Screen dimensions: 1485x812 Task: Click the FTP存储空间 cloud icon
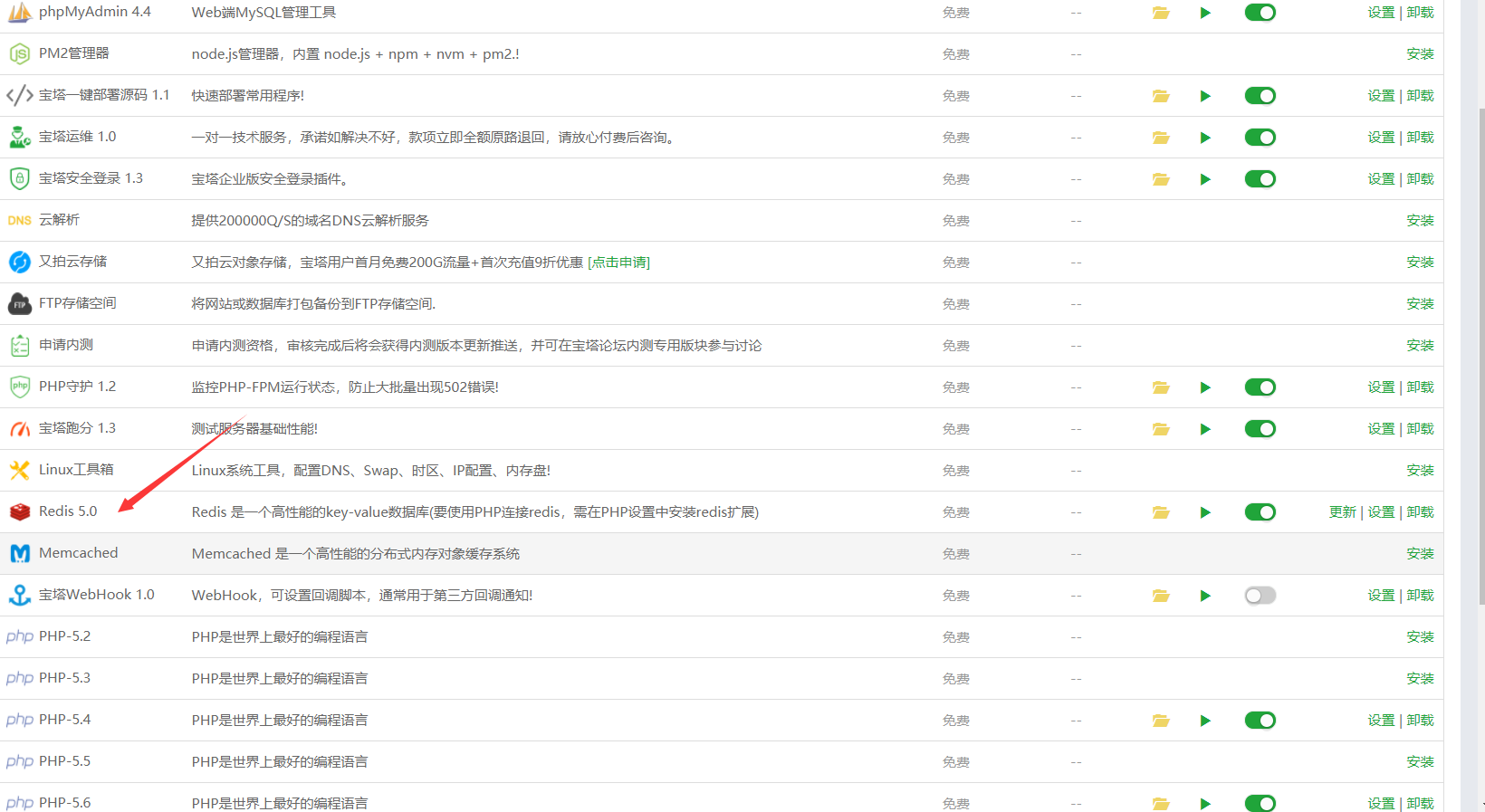pyautogui.click(x=20, y=303)
